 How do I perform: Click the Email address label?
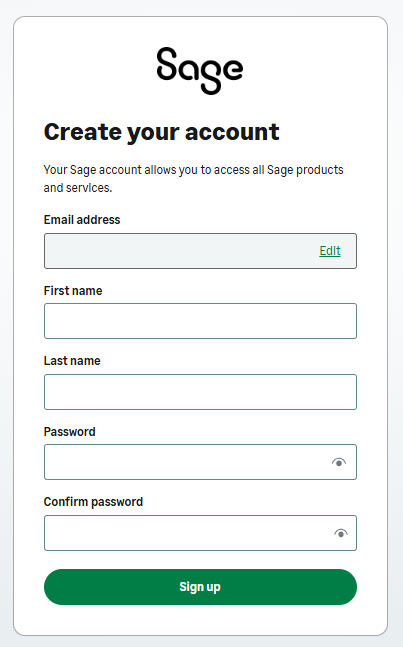click(x=82, y=220)
